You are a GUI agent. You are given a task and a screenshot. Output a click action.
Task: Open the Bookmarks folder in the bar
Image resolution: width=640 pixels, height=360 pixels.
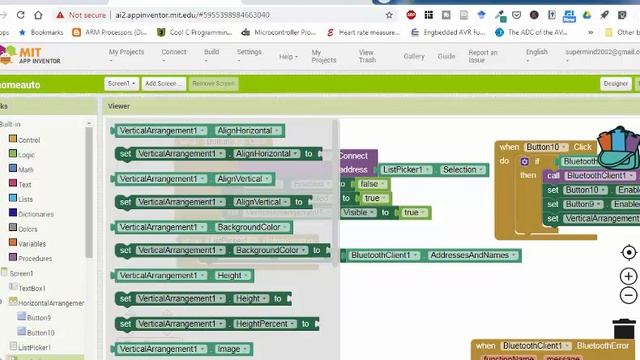[41, 32]
